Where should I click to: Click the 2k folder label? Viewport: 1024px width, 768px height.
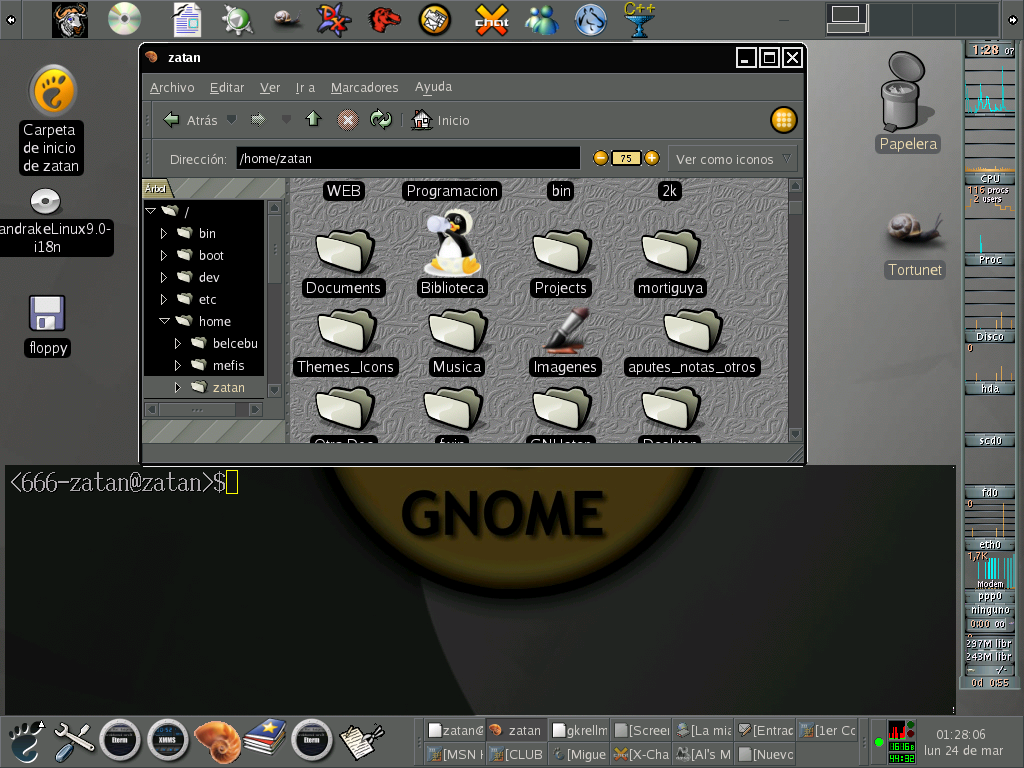coord(669,191)
